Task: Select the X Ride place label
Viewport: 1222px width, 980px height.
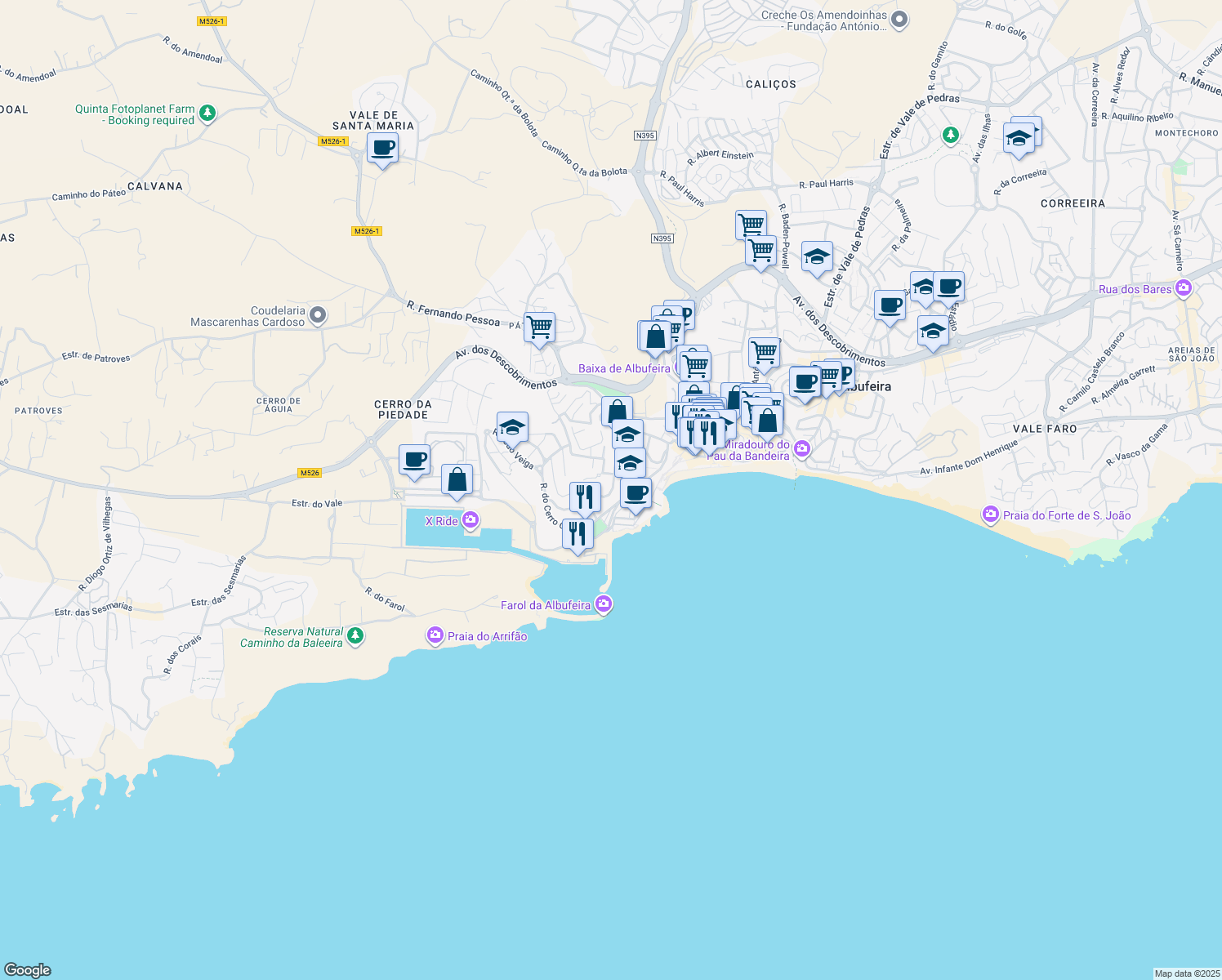Action: (x=441, y=520)
